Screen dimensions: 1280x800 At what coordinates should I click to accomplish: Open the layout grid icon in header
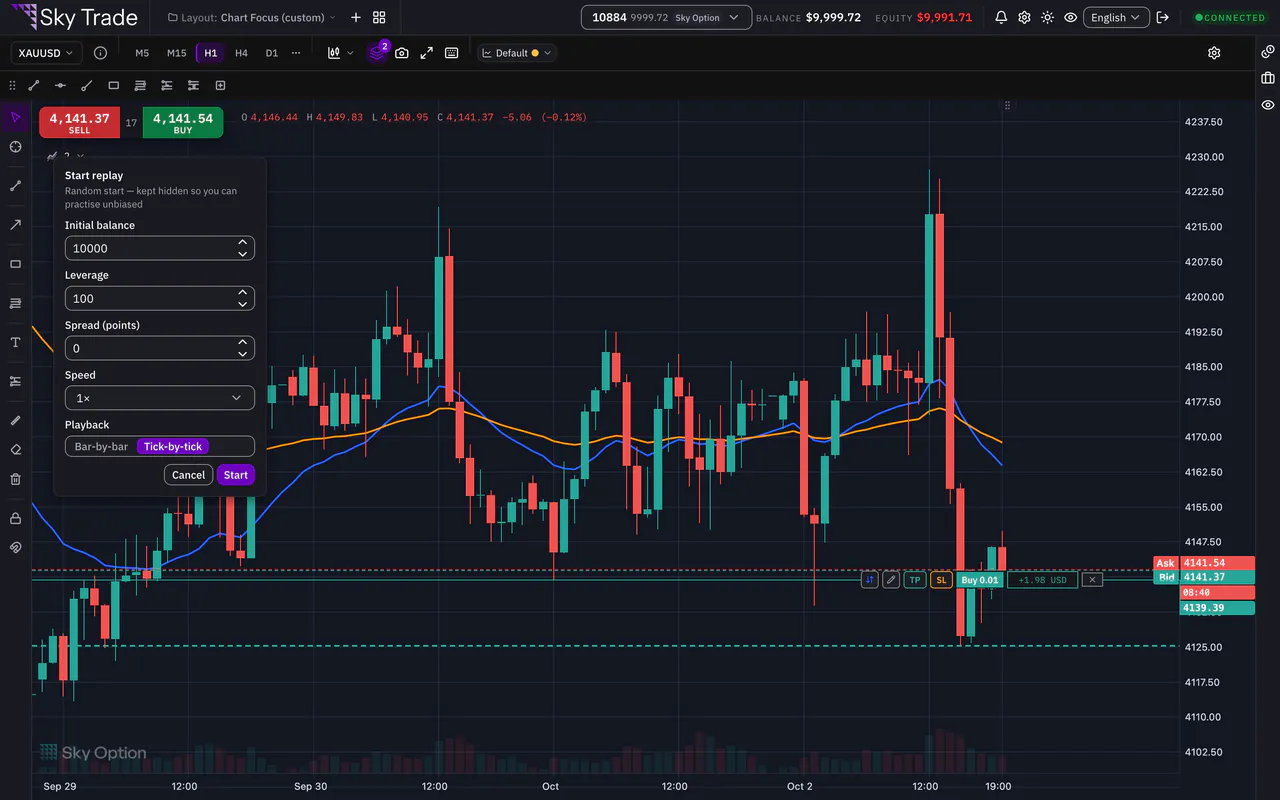point(379,17)
